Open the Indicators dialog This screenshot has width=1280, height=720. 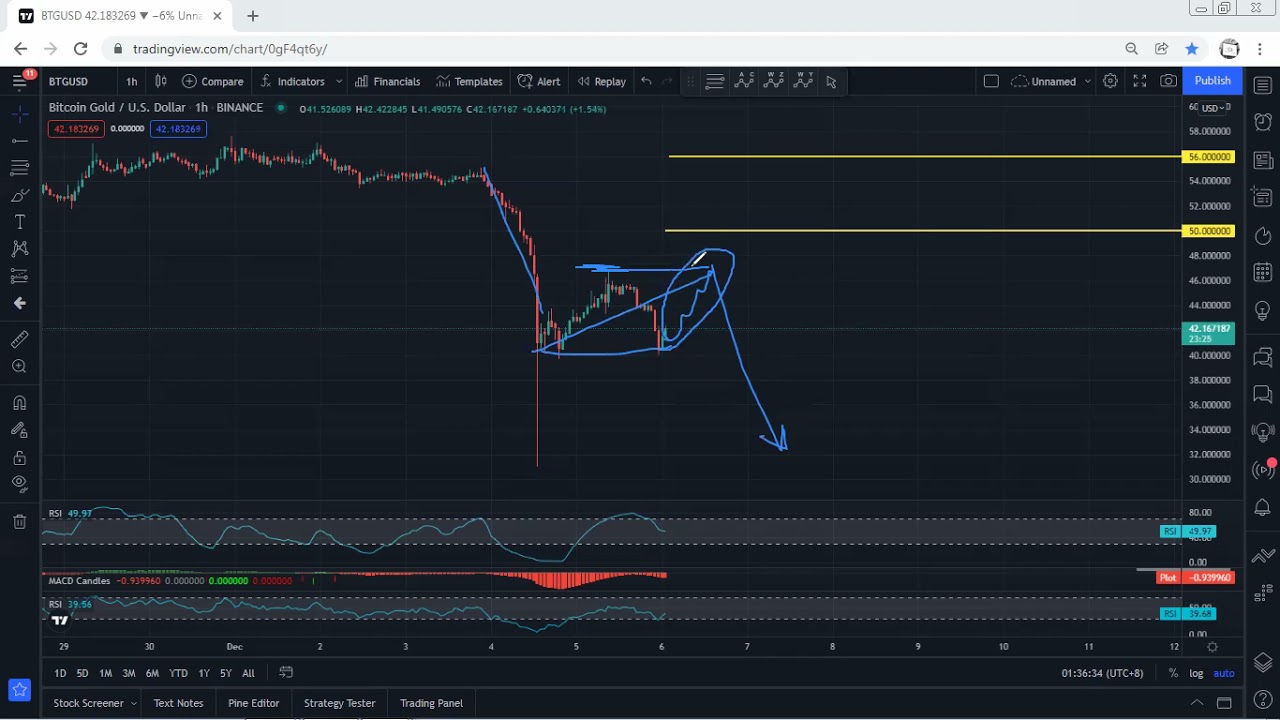(x=292, y=81)
